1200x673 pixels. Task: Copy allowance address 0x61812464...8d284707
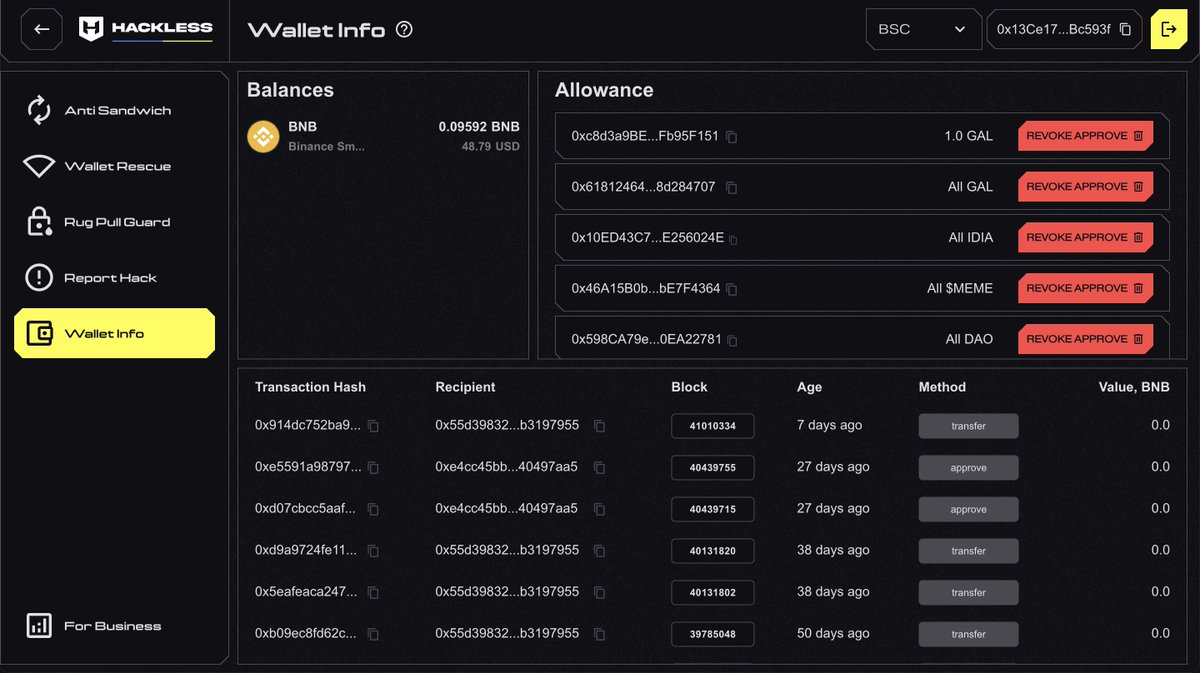[732, 188]
